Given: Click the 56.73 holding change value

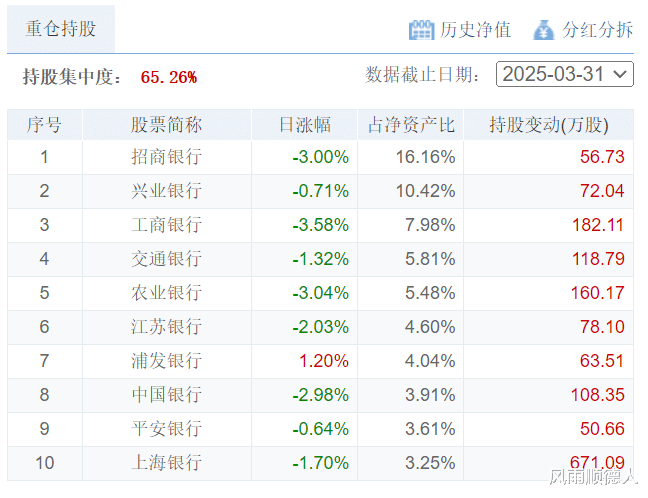Looking at the screenshot, I should (602, 157).
